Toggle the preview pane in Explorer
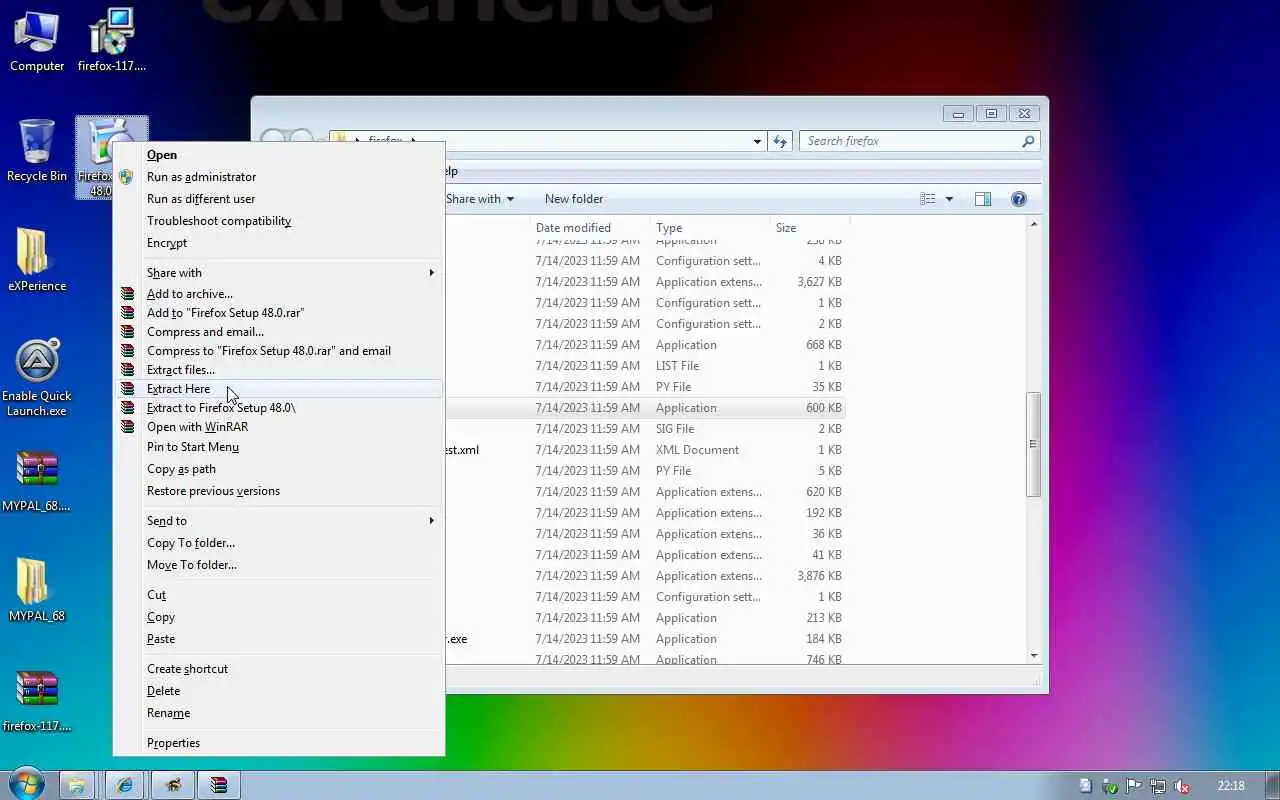The image size is (1280, 800). (x=983, y=199)
